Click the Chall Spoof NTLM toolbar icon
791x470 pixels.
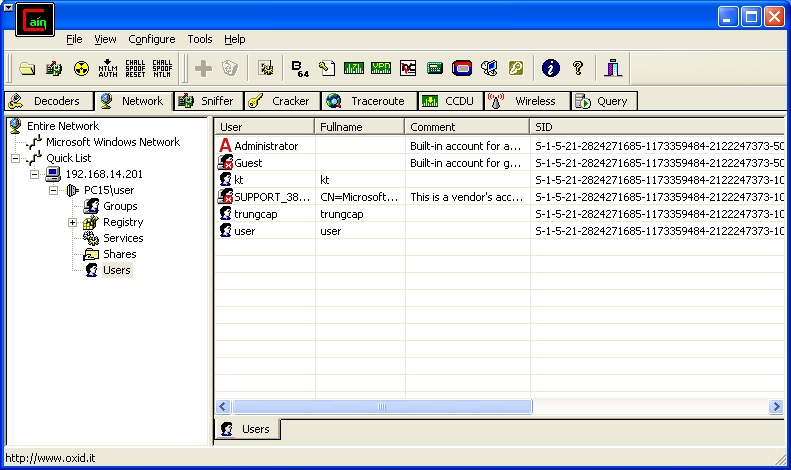162,68
